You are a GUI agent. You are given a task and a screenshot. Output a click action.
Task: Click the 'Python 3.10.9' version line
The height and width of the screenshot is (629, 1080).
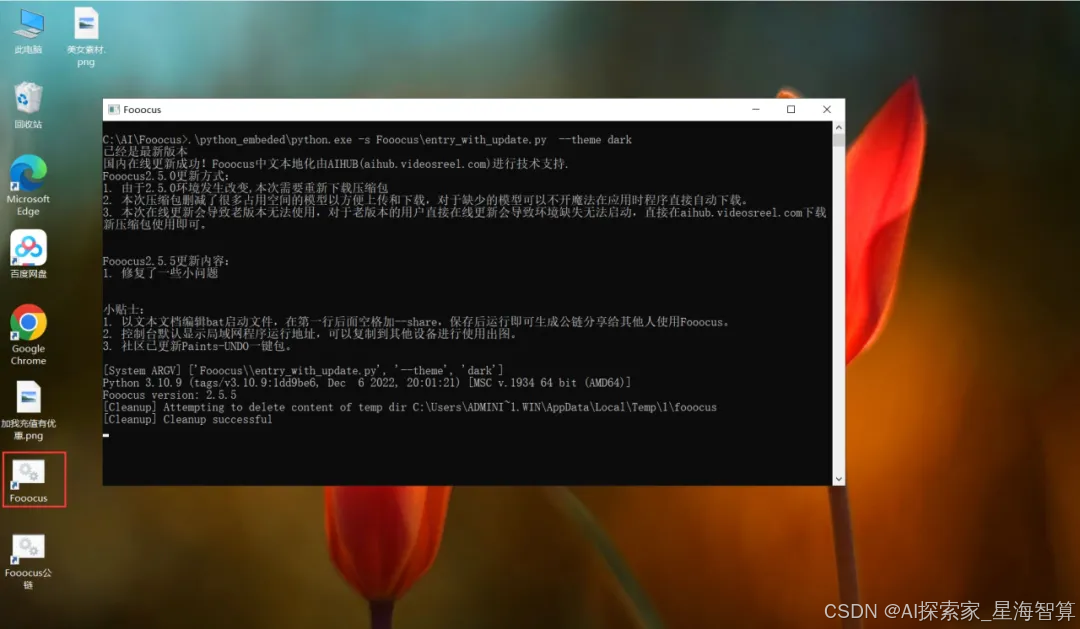point(367,382)
